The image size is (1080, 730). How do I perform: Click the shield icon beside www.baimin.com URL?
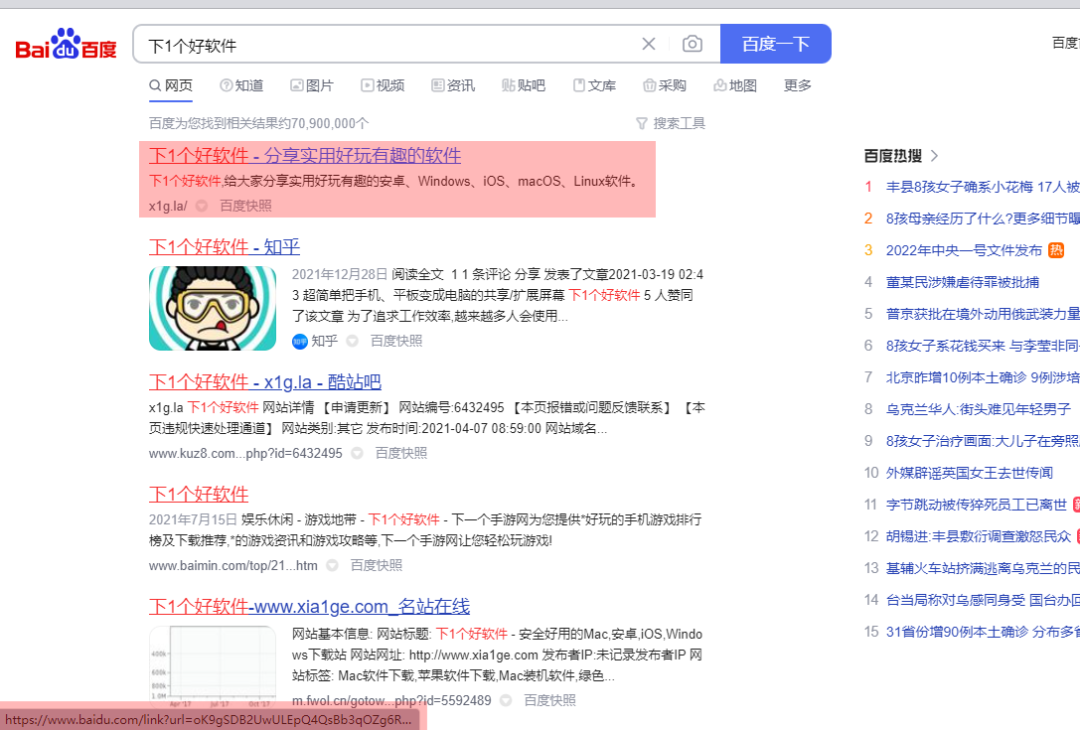332,565
